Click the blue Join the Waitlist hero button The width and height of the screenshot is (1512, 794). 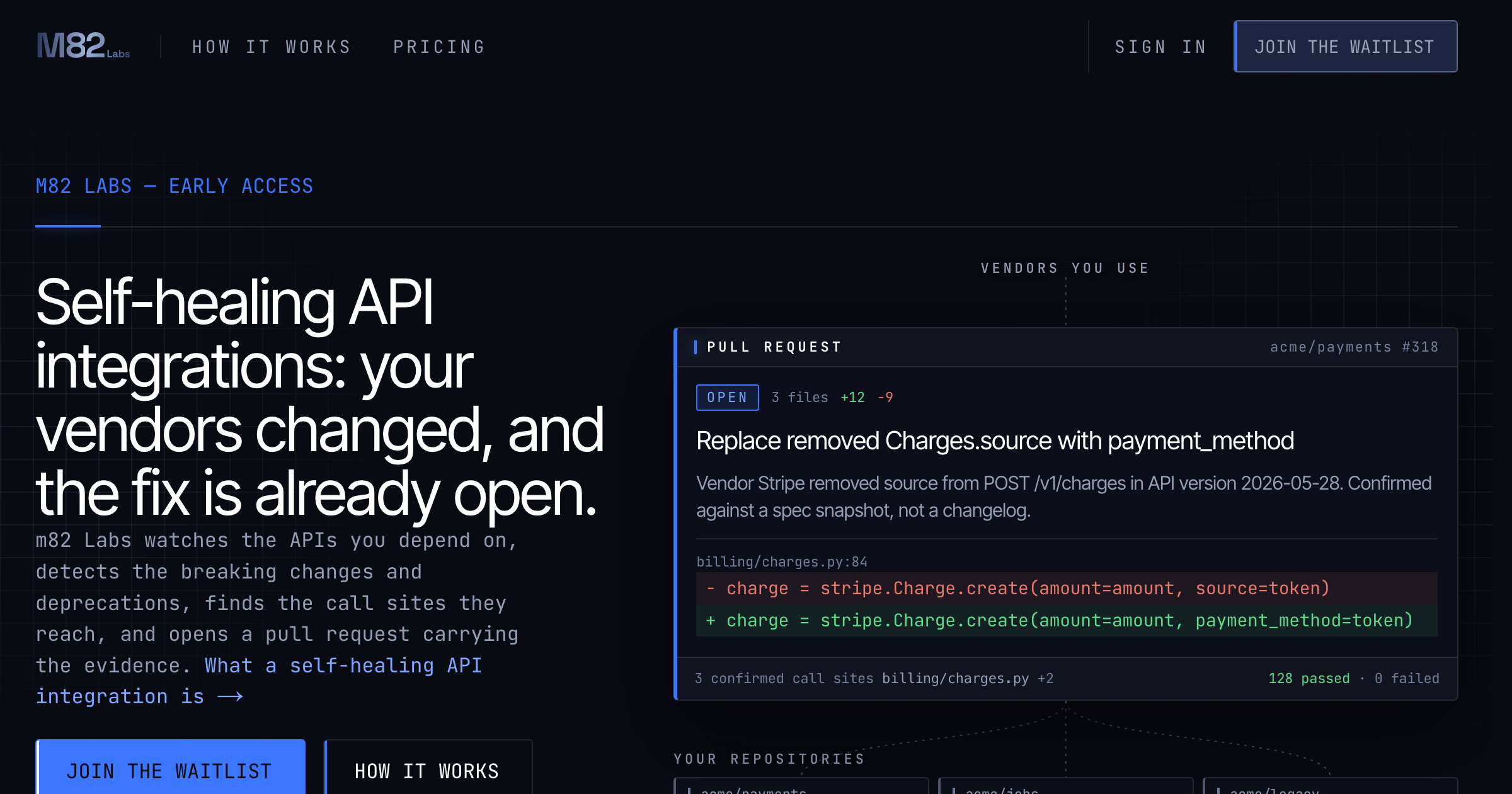pos(171,768)
